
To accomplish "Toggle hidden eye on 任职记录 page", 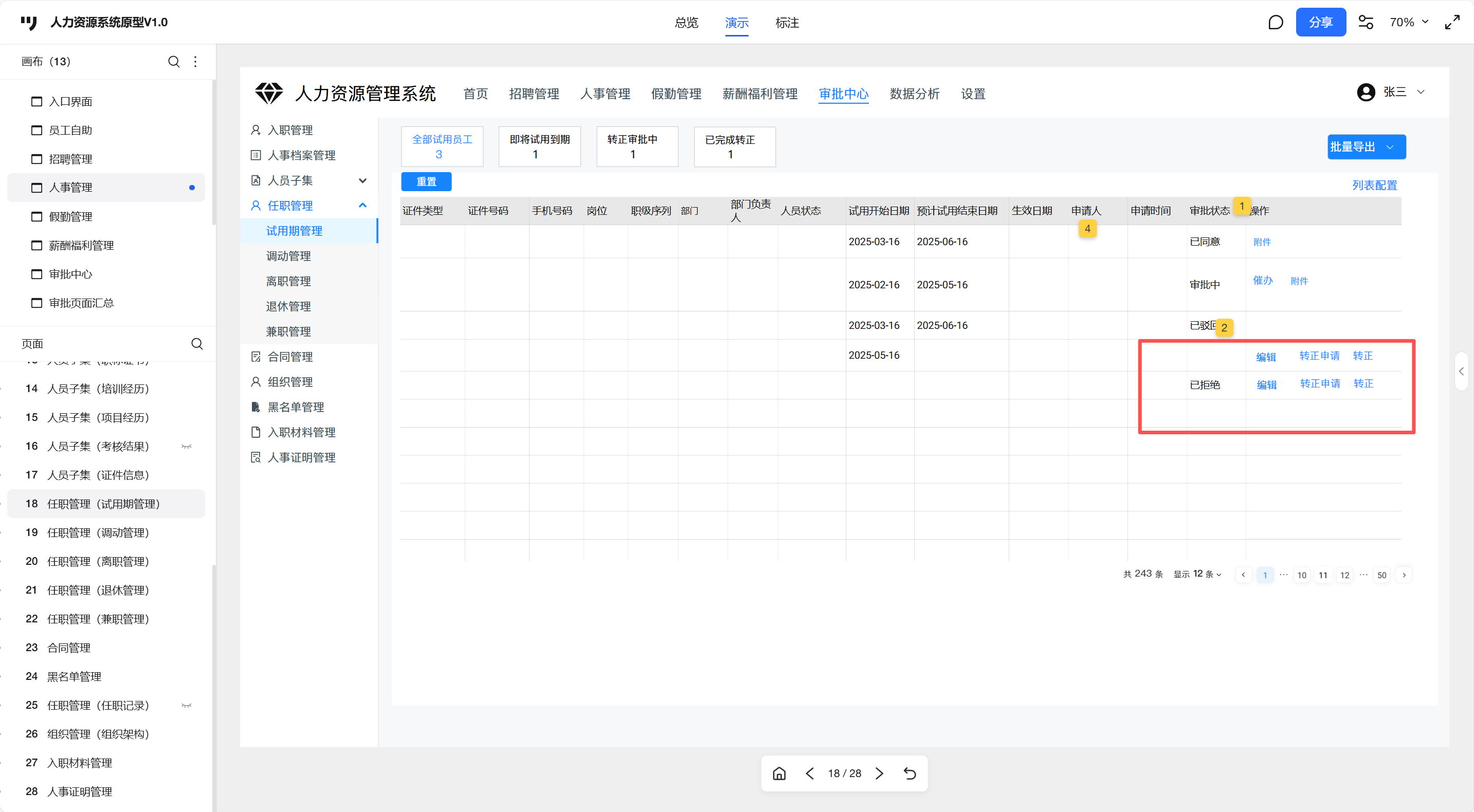I will pos(187,705).
